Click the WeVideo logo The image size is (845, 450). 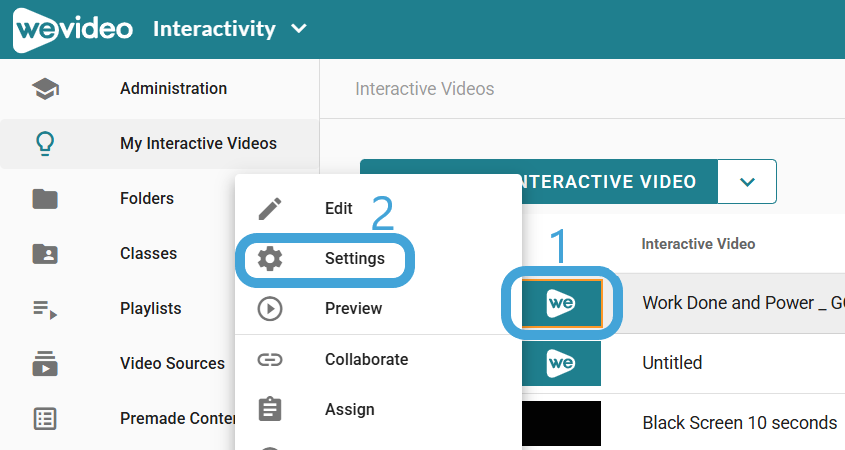tap(73, 29)
